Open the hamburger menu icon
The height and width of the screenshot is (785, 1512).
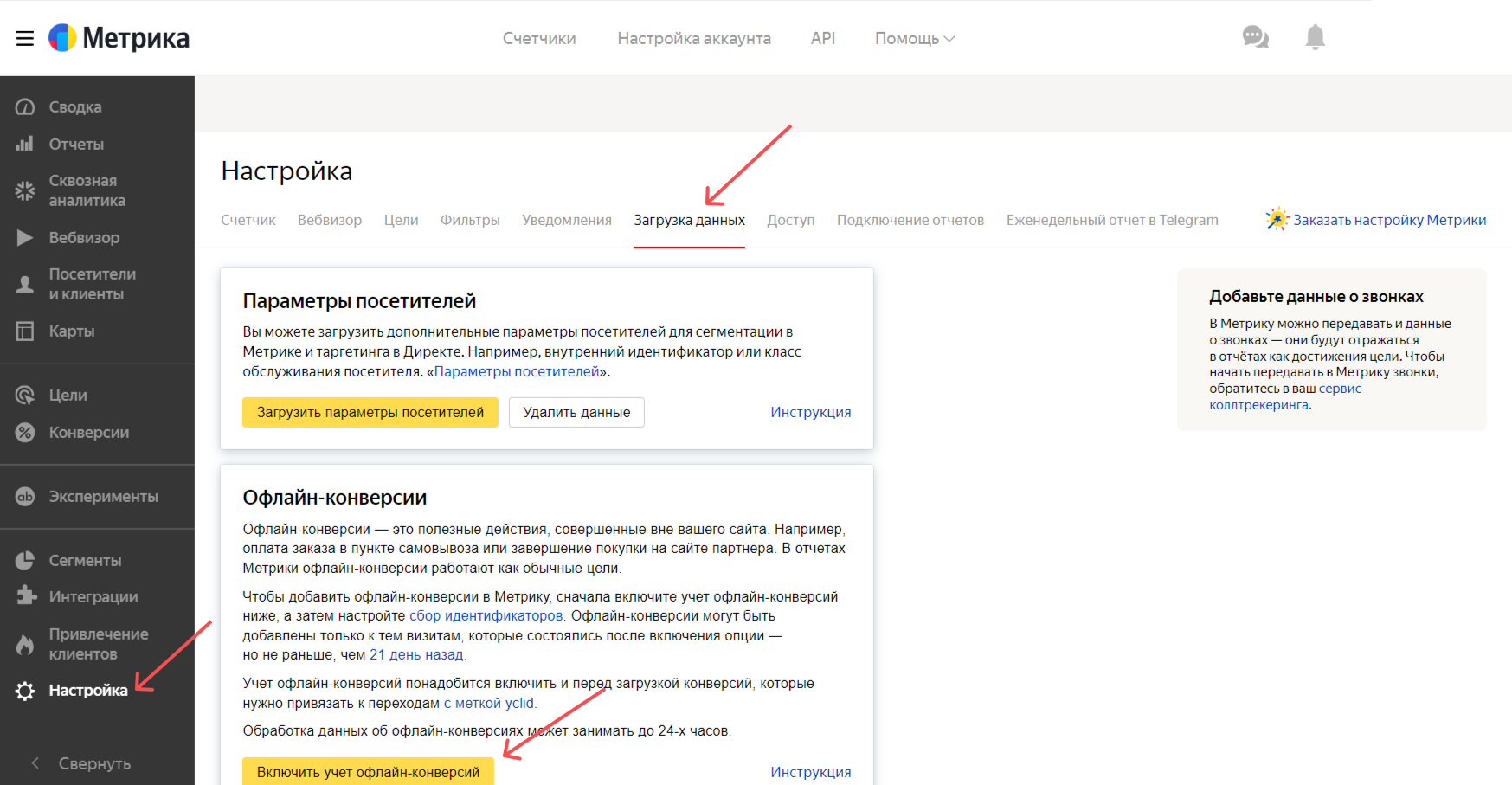[25, 38]
